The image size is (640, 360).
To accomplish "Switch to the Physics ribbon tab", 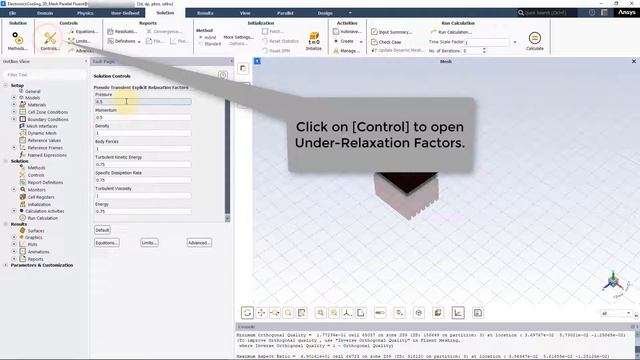I will (x=85, y=13).
